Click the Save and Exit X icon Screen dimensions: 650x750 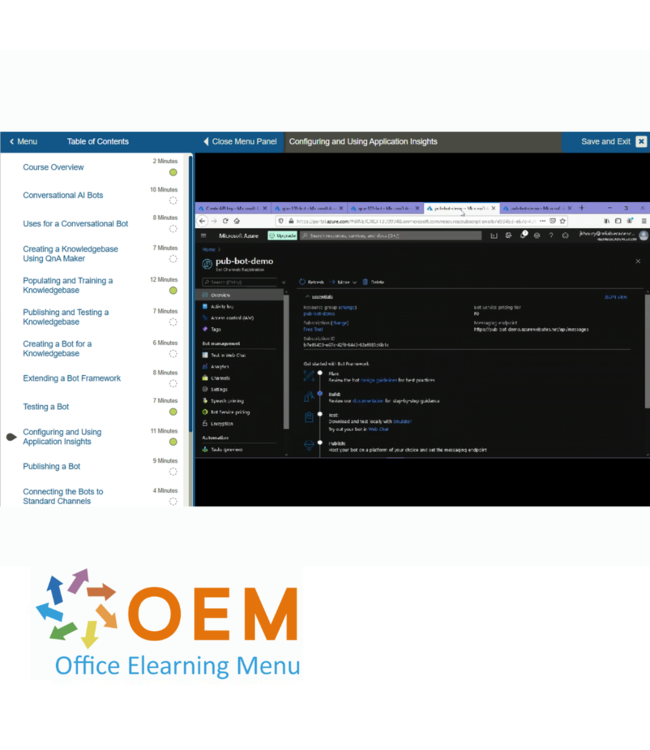tap(641, 142)
